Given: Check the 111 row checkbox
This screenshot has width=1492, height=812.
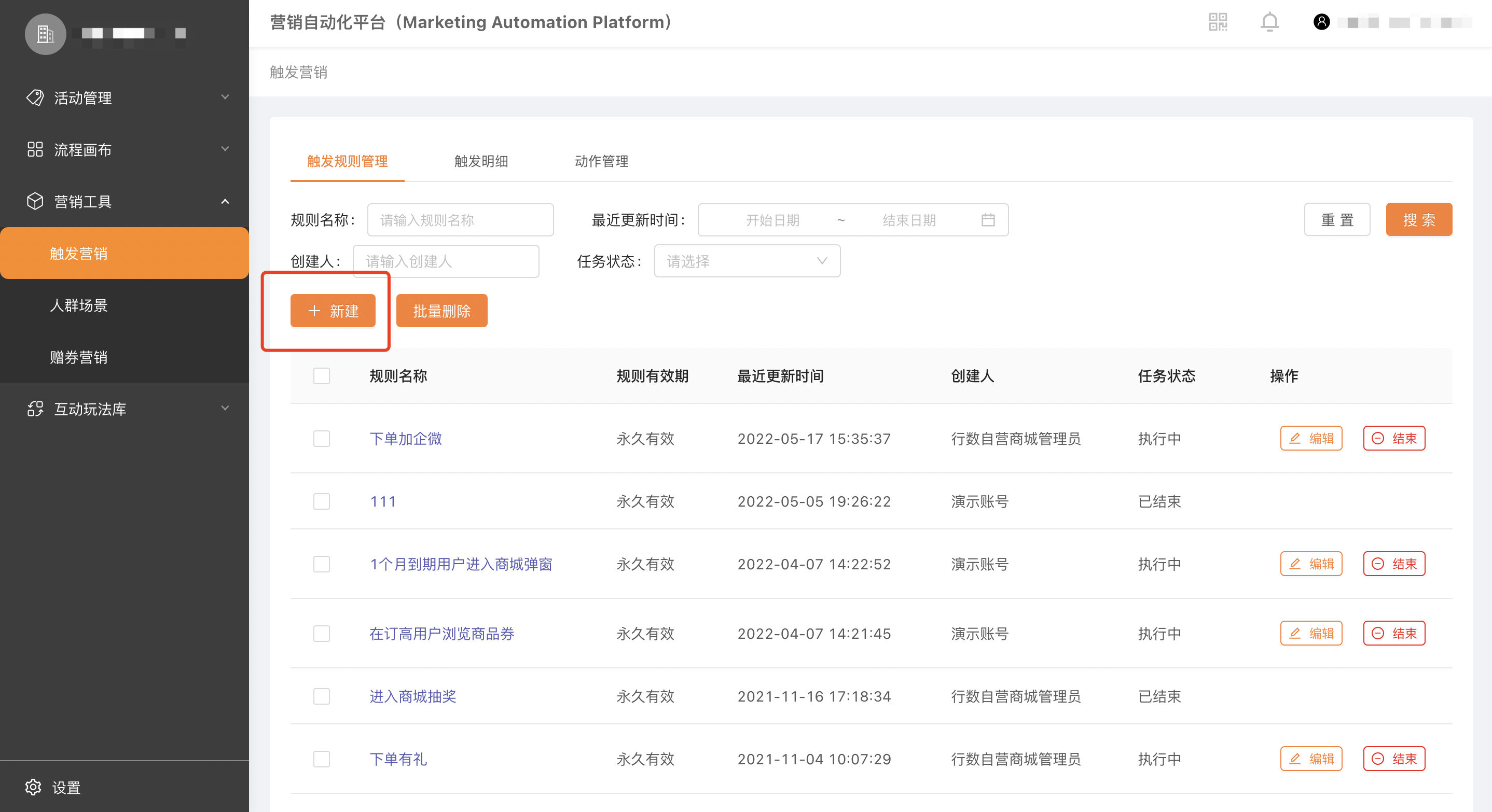Looking at the screenshot, I should 322,500.
